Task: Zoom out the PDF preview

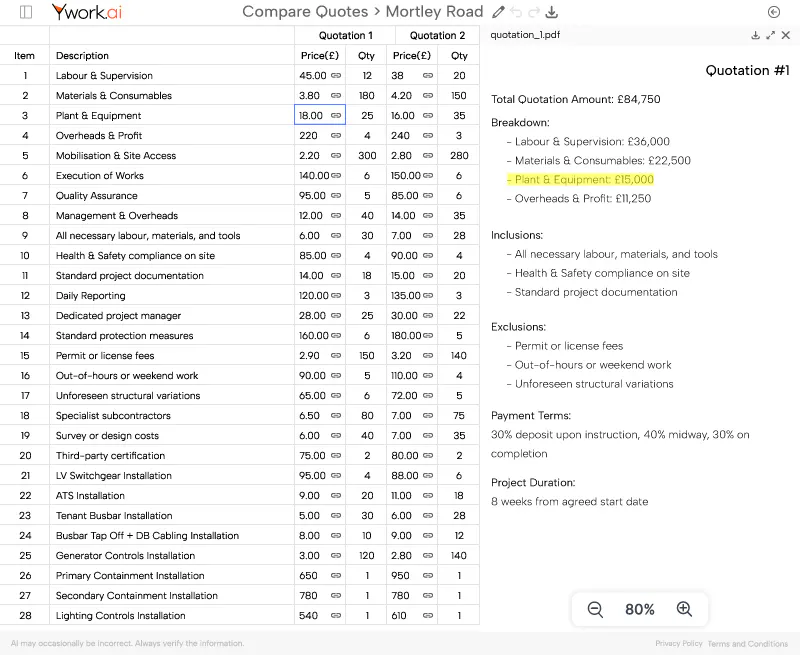Action: click(x=595, y=609)
